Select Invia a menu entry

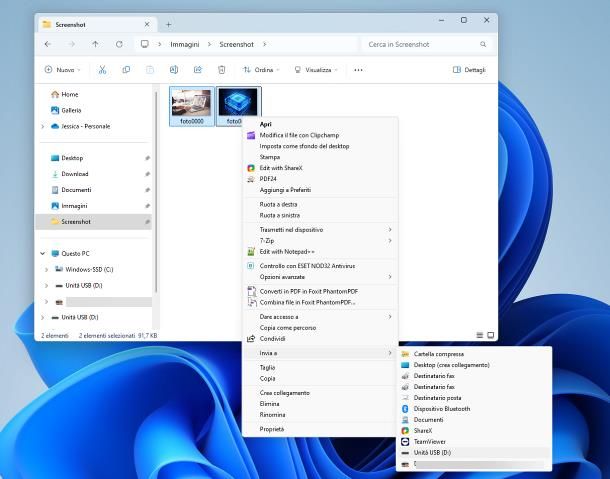click(320, 353)
